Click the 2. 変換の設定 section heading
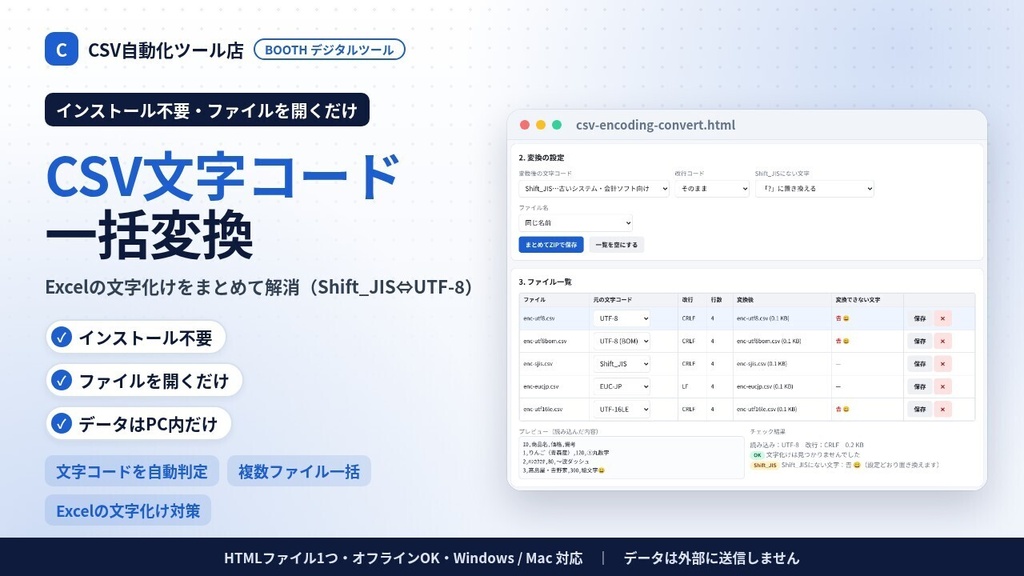The image size is (1024, 576). pos(541,157)
